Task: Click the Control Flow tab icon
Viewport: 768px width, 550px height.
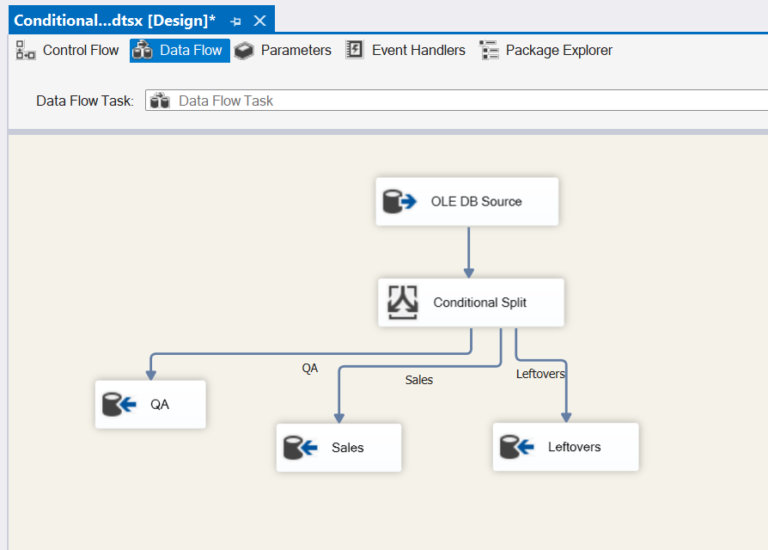Action: (26, 50)
